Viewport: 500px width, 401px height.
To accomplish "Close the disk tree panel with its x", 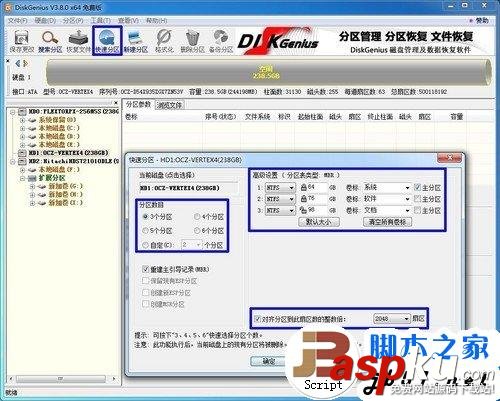I will click(116, 103).
